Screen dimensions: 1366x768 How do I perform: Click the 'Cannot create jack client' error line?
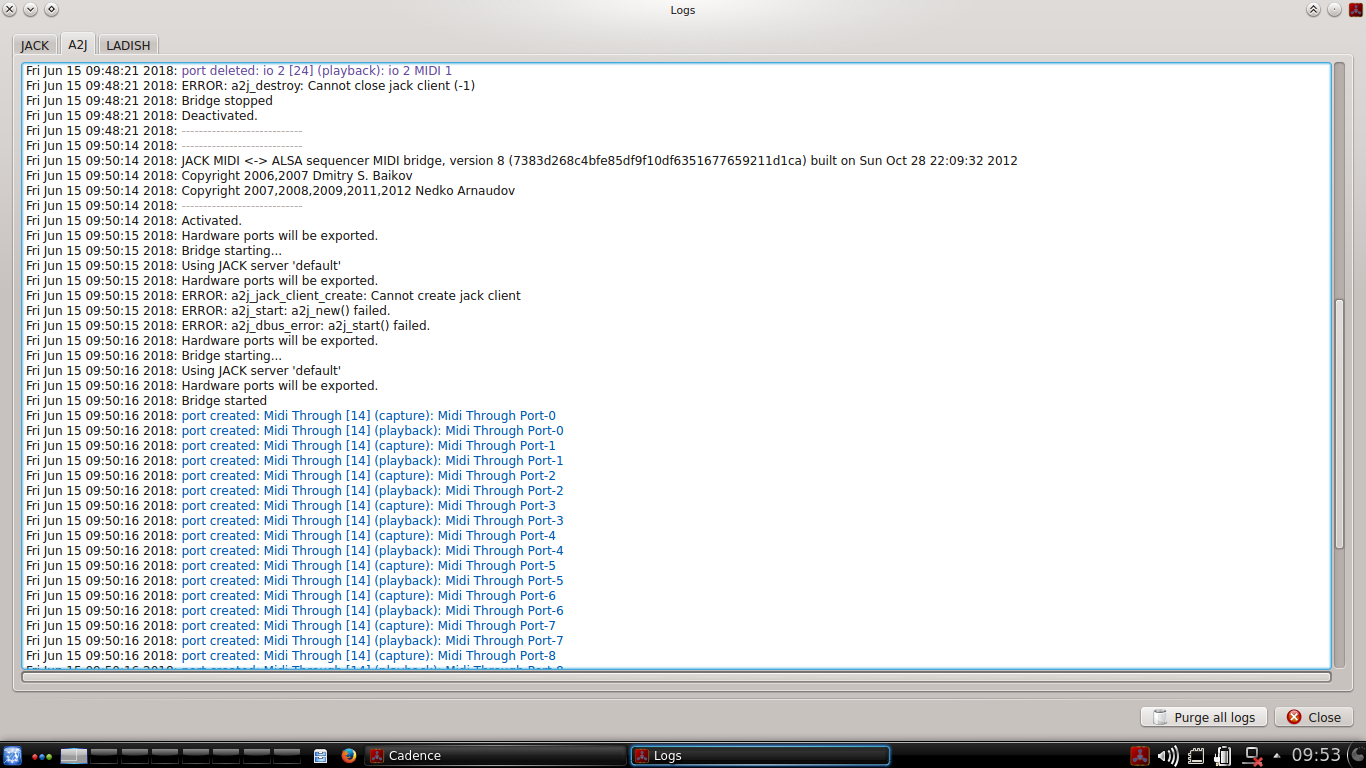(273, 296)
